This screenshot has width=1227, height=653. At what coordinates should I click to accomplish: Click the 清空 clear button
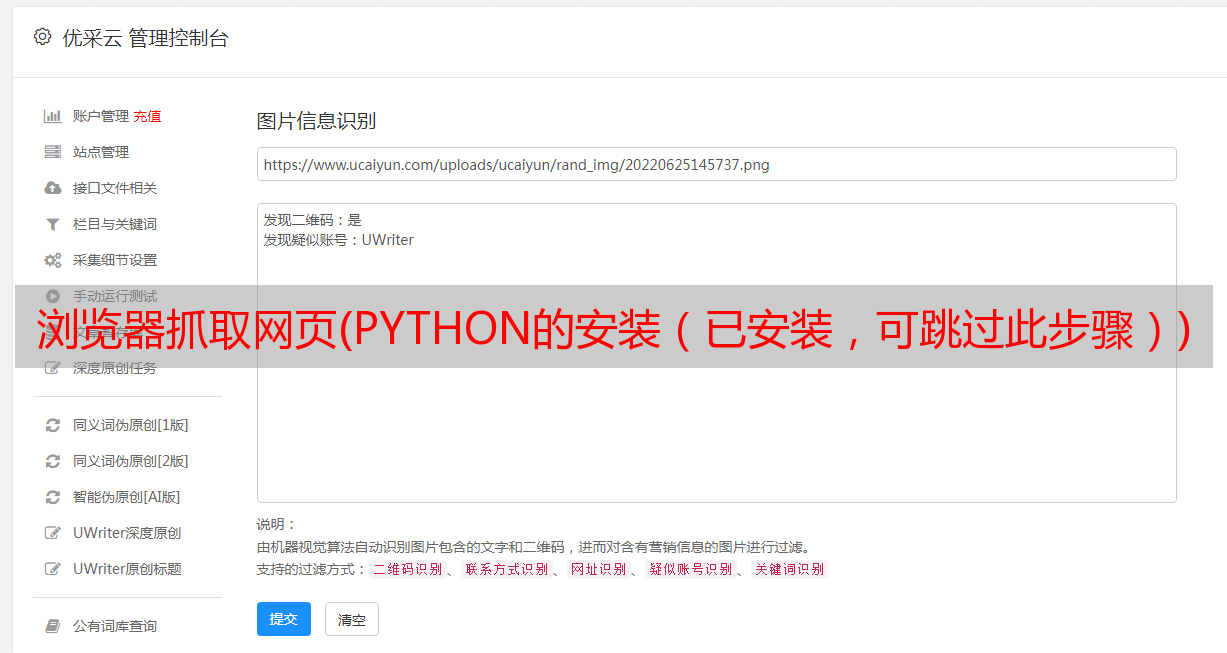(x=352, y=619)
